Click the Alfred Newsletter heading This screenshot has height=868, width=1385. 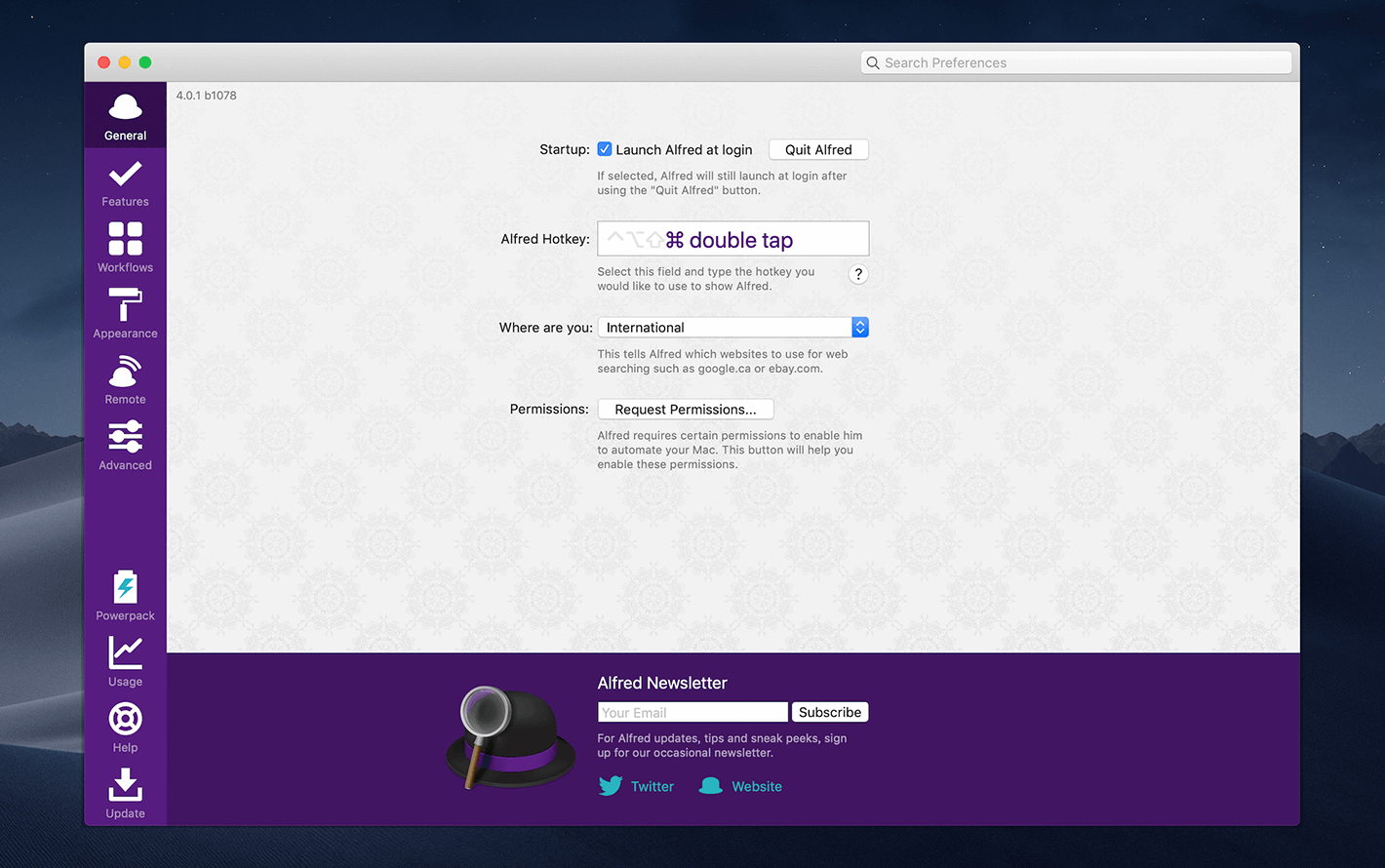662,683
